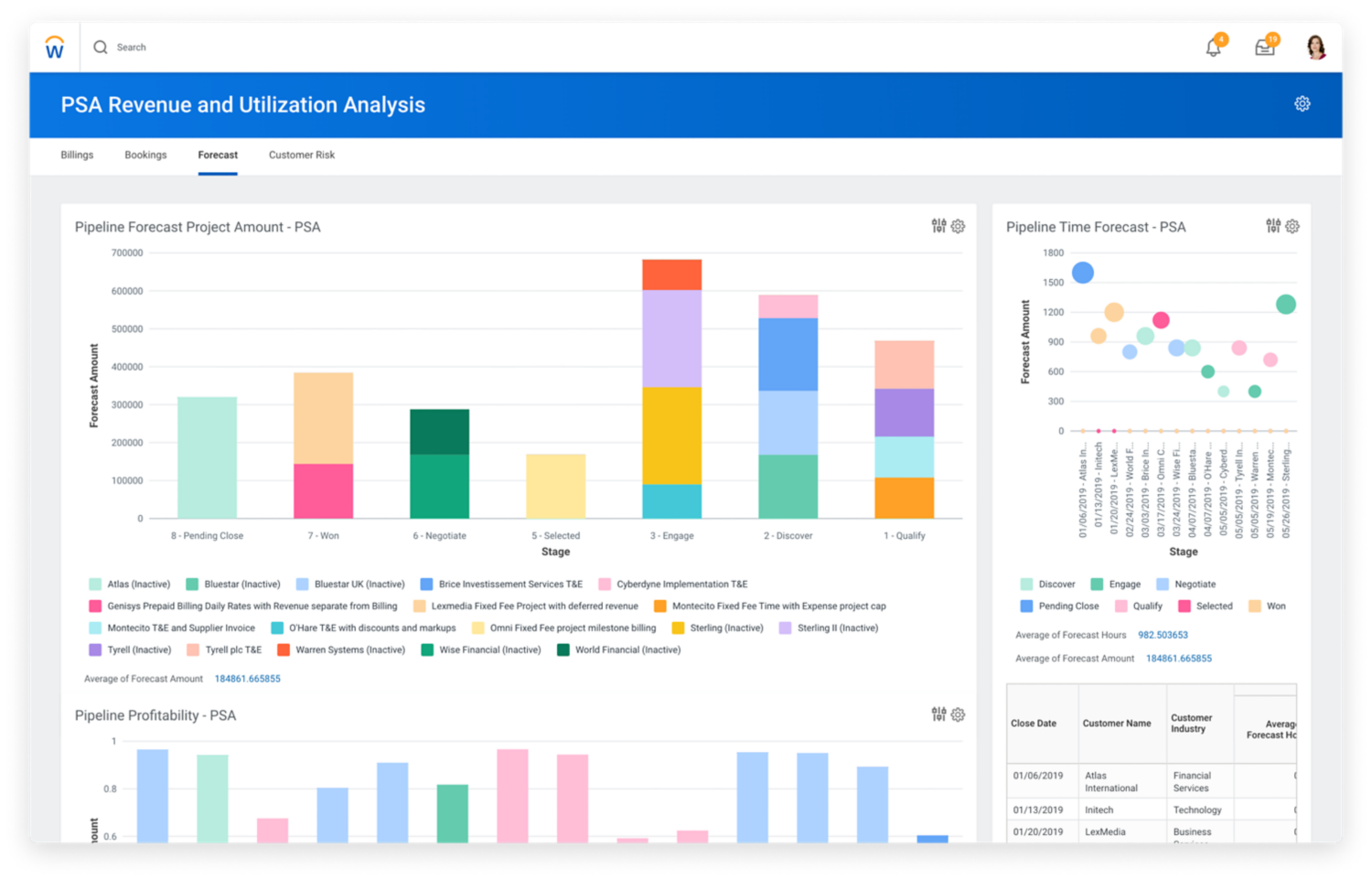Toggle Lexmedia Fixed Fee Project legend swatch
Viewport: 1372px width, 880px height.
(x=419, y=606)
